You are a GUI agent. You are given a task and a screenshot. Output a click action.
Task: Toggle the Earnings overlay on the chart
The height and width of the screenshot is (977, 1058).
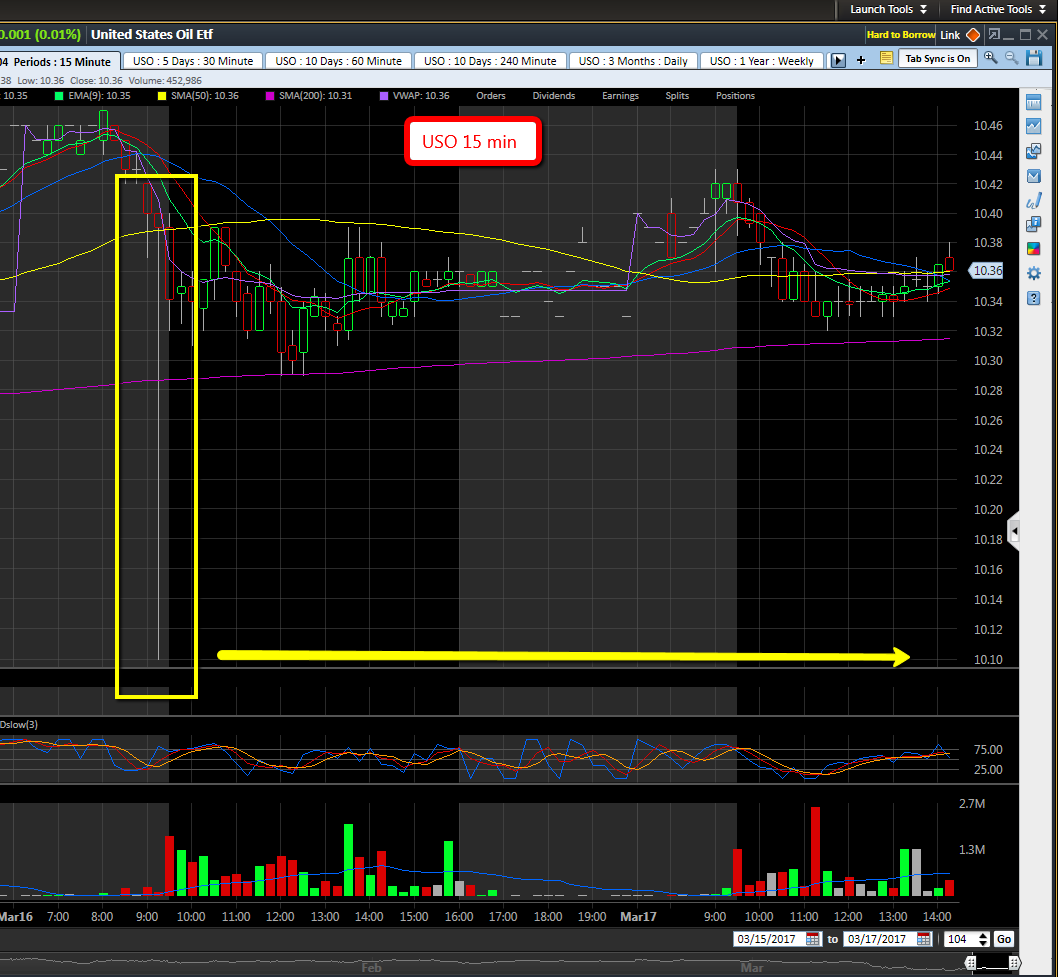pyautogui.click(x=620, y=96)
